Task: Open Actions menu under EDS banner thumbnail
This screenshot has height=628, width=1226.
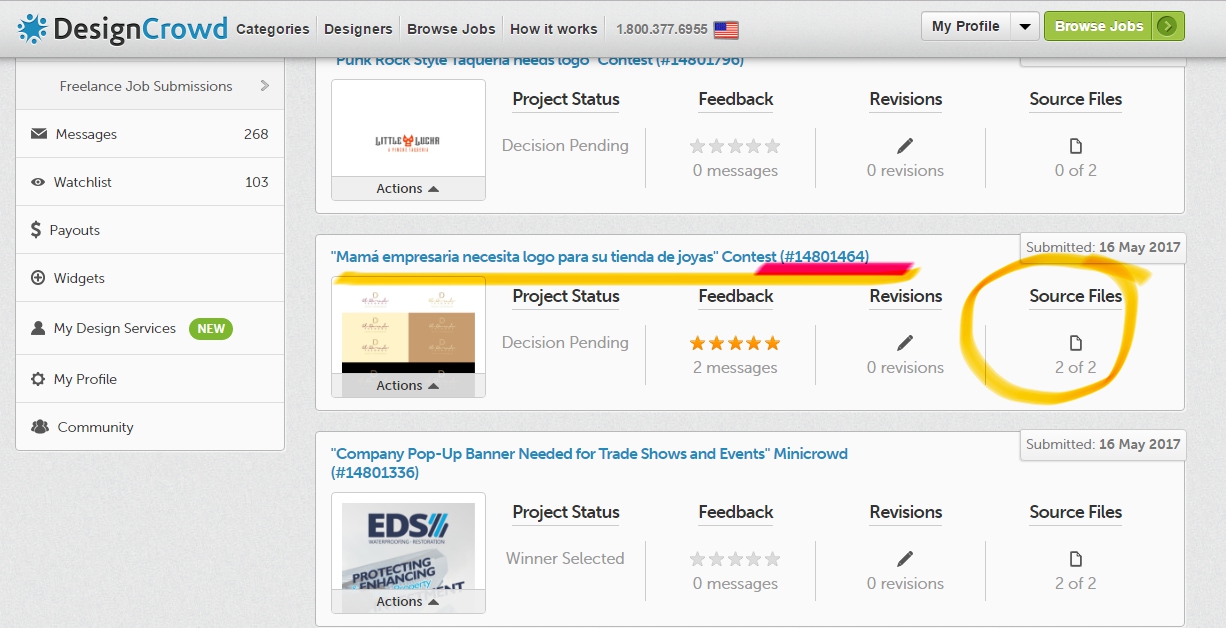Action: tap(408, 601)
